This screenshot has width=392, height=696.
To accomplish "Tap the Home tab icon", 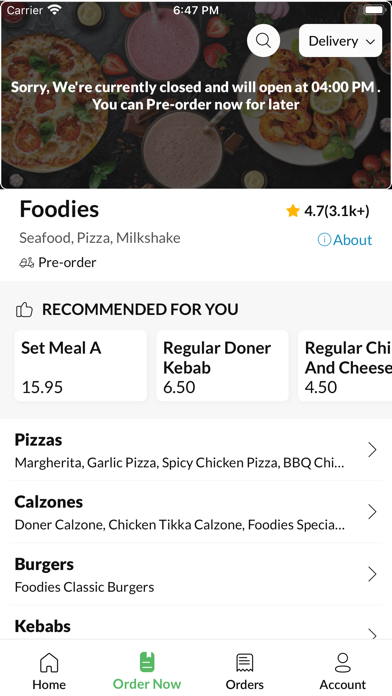I will (49, 663).
